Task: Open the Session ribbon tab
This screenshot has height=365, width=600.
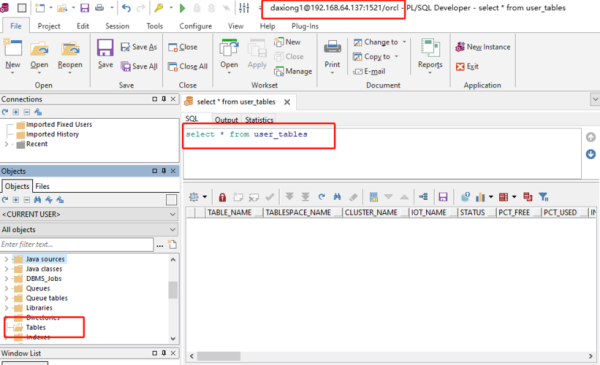Action: pyautogui.click(x=117, y=26)
